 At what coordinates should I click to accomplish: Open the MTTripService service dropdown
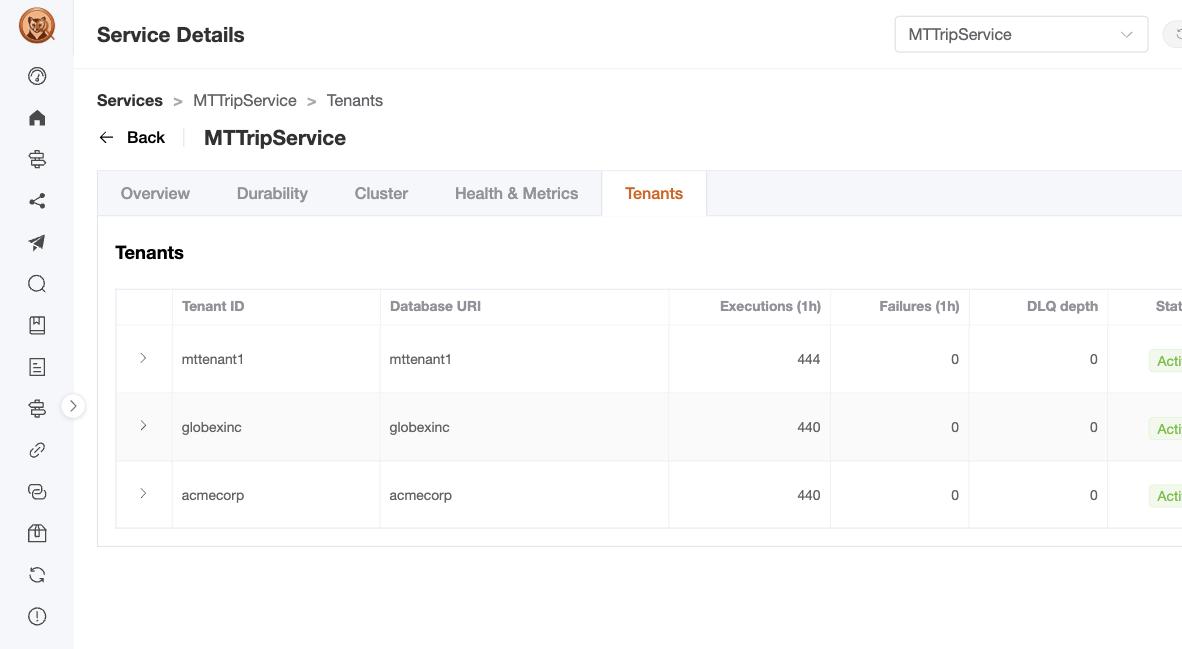pos(1021,35)
